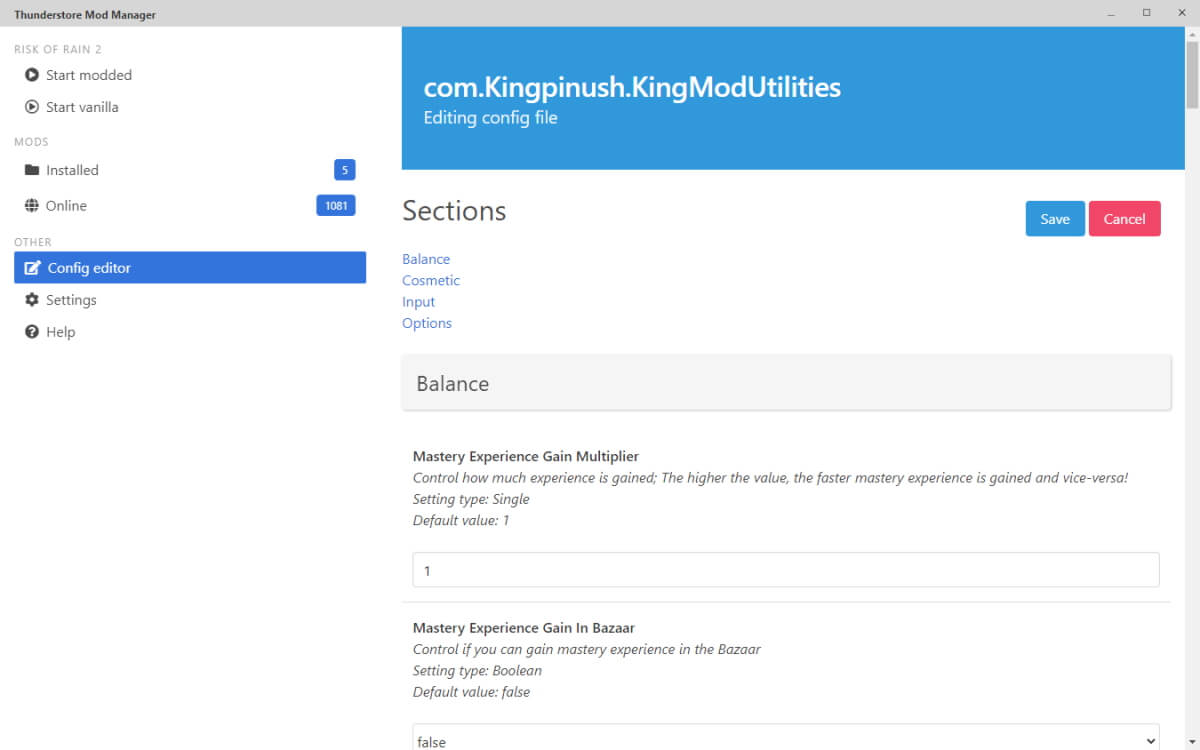
Task: Open the Input section link
Action: pos(418,301)
